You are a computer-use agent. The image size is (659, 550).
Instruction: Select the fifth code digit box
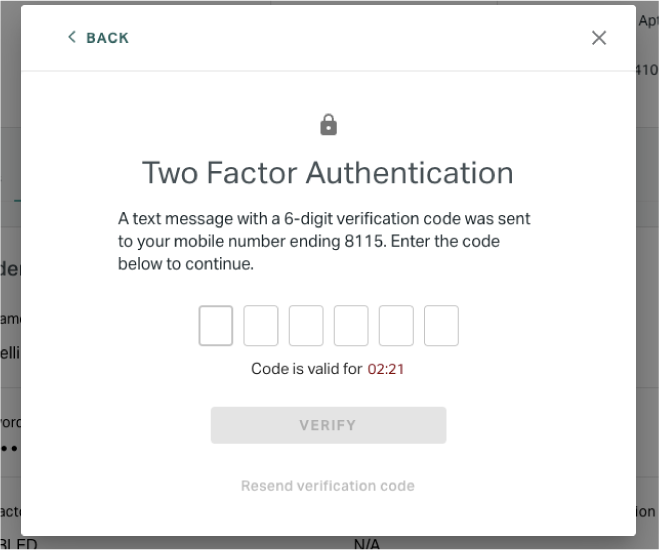tap(396, 326)
